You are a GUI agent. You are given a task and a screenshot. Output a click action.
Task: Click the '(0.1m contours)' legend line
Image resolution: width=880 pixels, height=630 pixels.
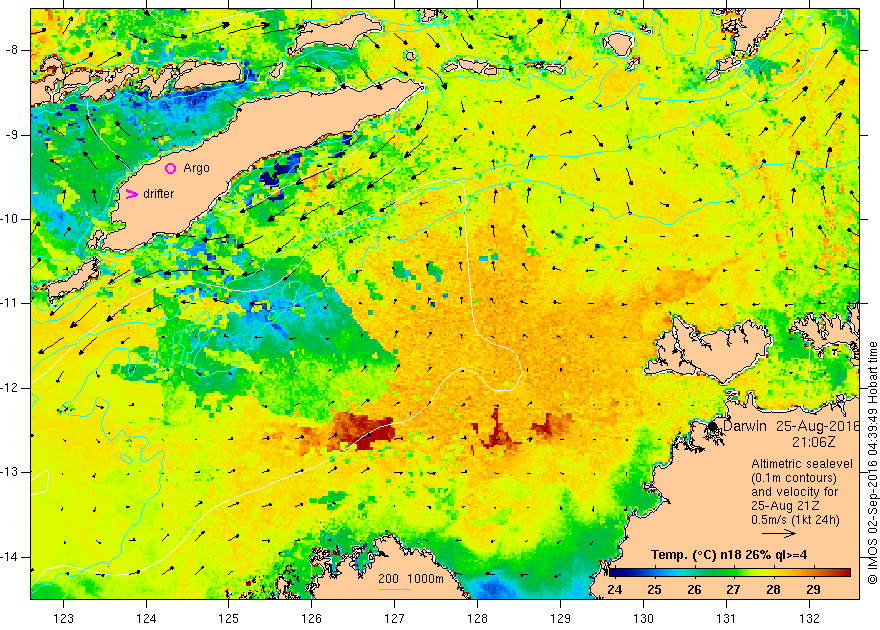coord(794,478)
